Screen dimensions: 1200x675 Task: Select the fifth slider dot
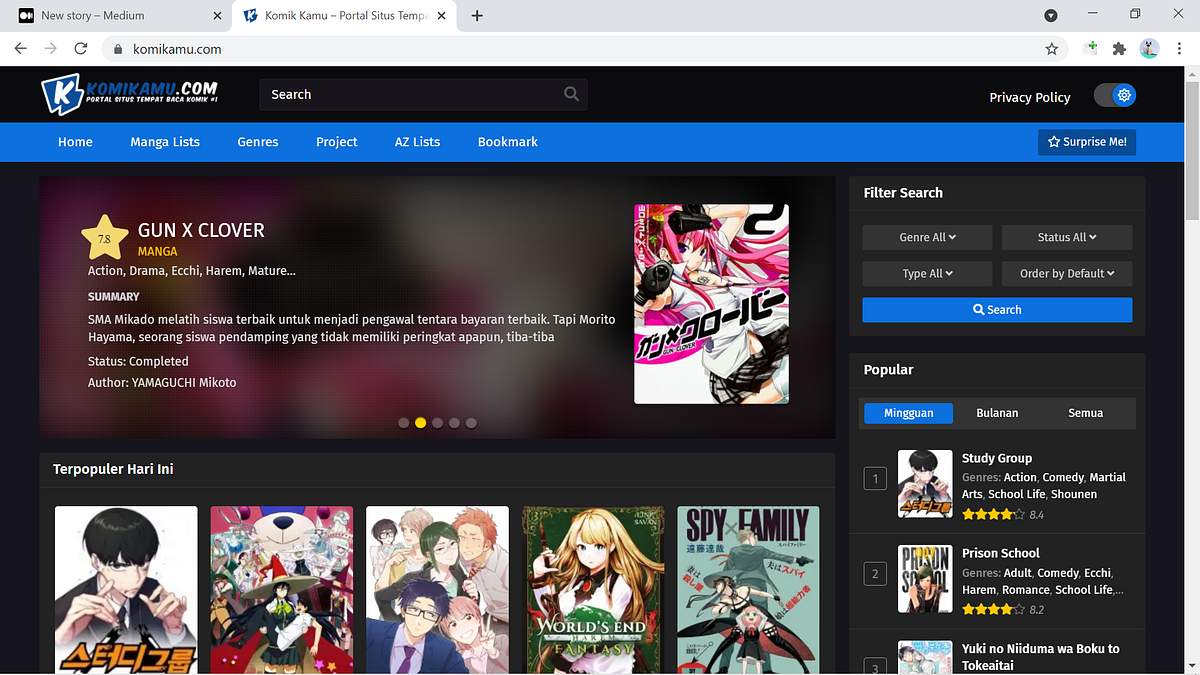(x=471, y=423)
